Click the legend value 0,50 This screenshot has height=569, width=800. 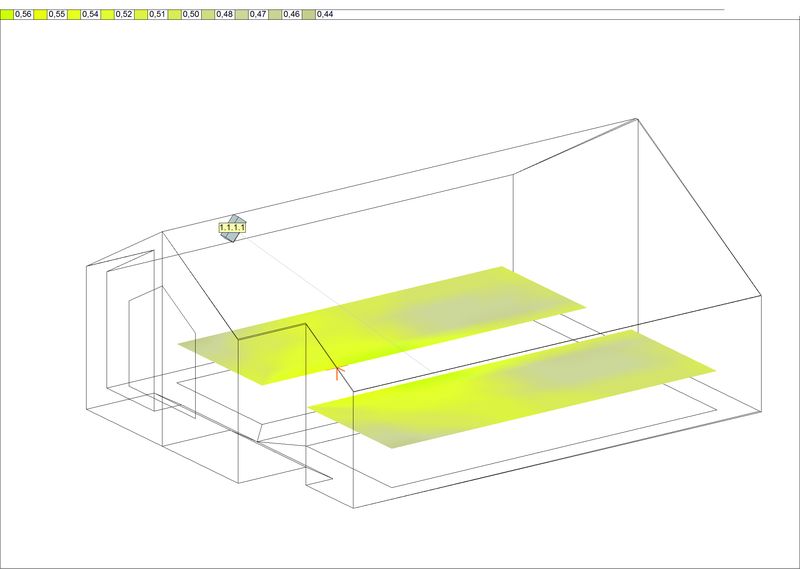(x=191, y=14)
